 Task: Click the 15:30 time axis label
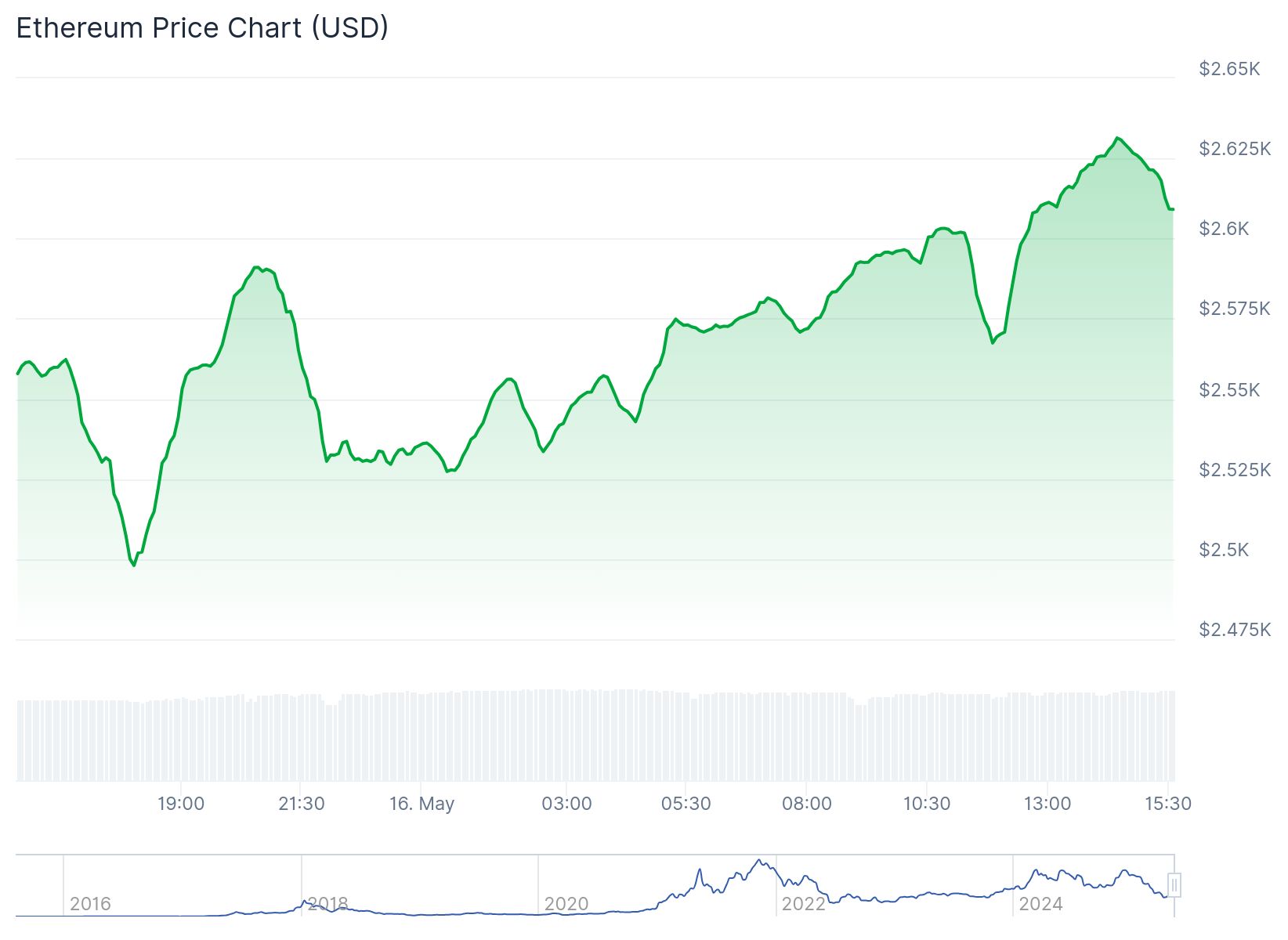point(1168,804)
